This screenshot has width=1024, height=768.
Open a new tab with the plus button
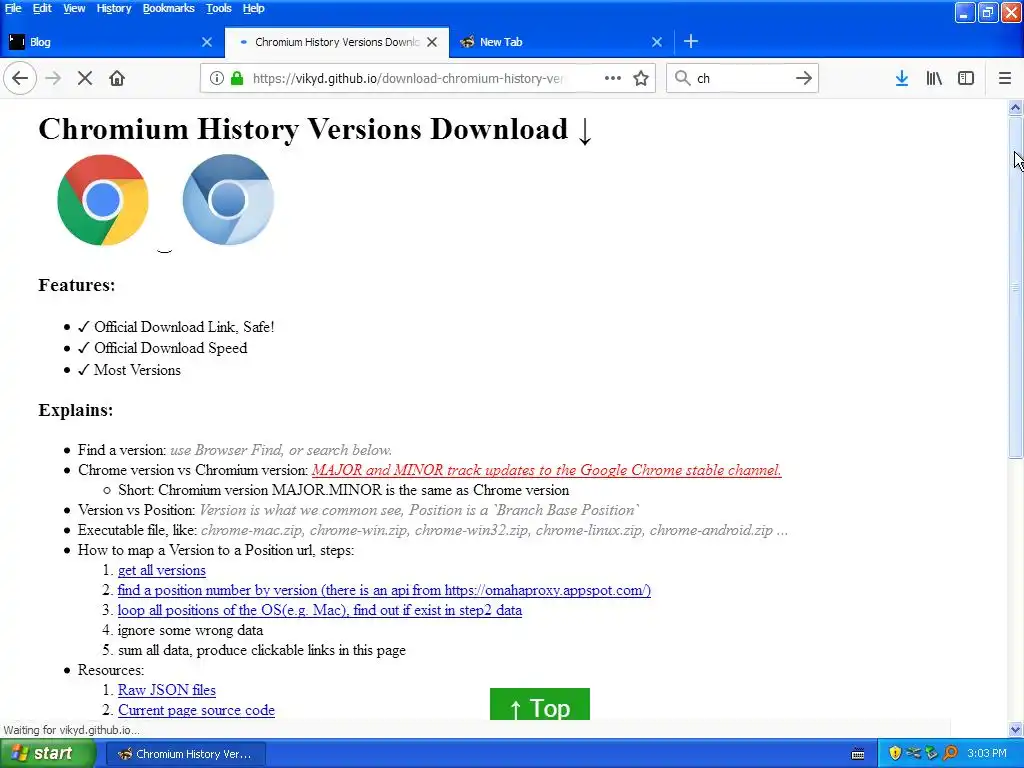tap(691, 42)
